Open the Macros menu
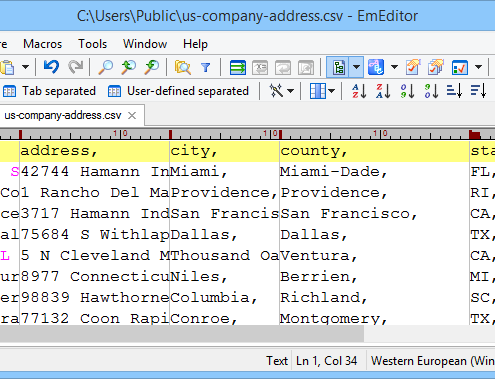The image size is (495, 379). (x=43, y=44)
